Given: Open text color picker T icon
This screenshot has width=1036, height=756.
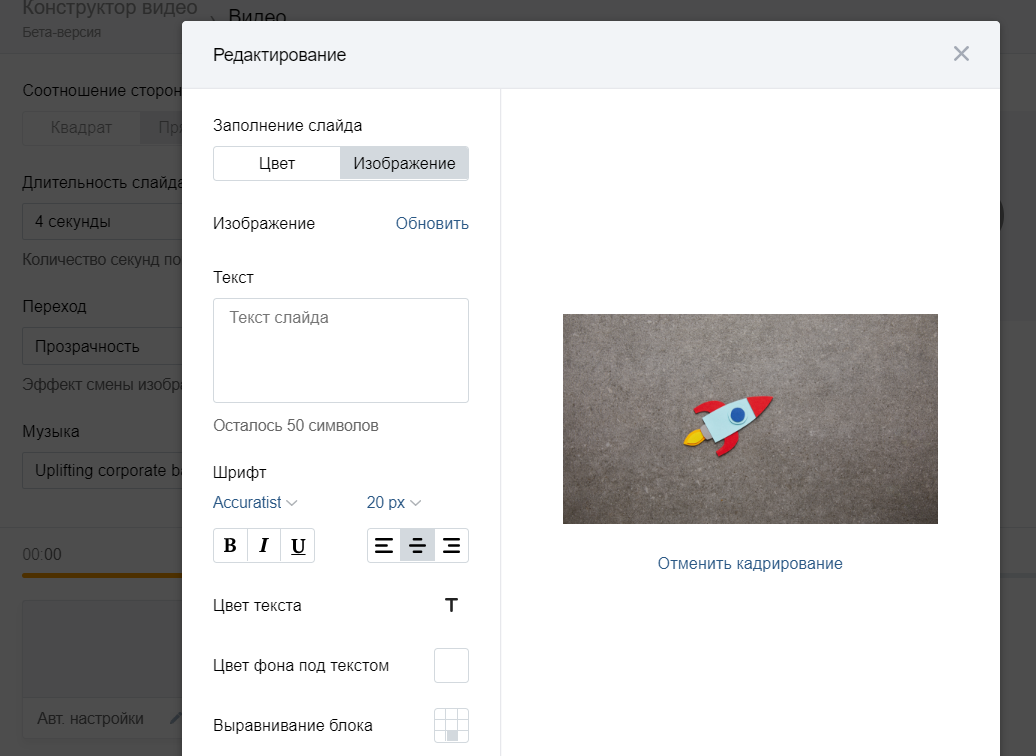Looking at the screenshot, I should [x=451, y=606].
